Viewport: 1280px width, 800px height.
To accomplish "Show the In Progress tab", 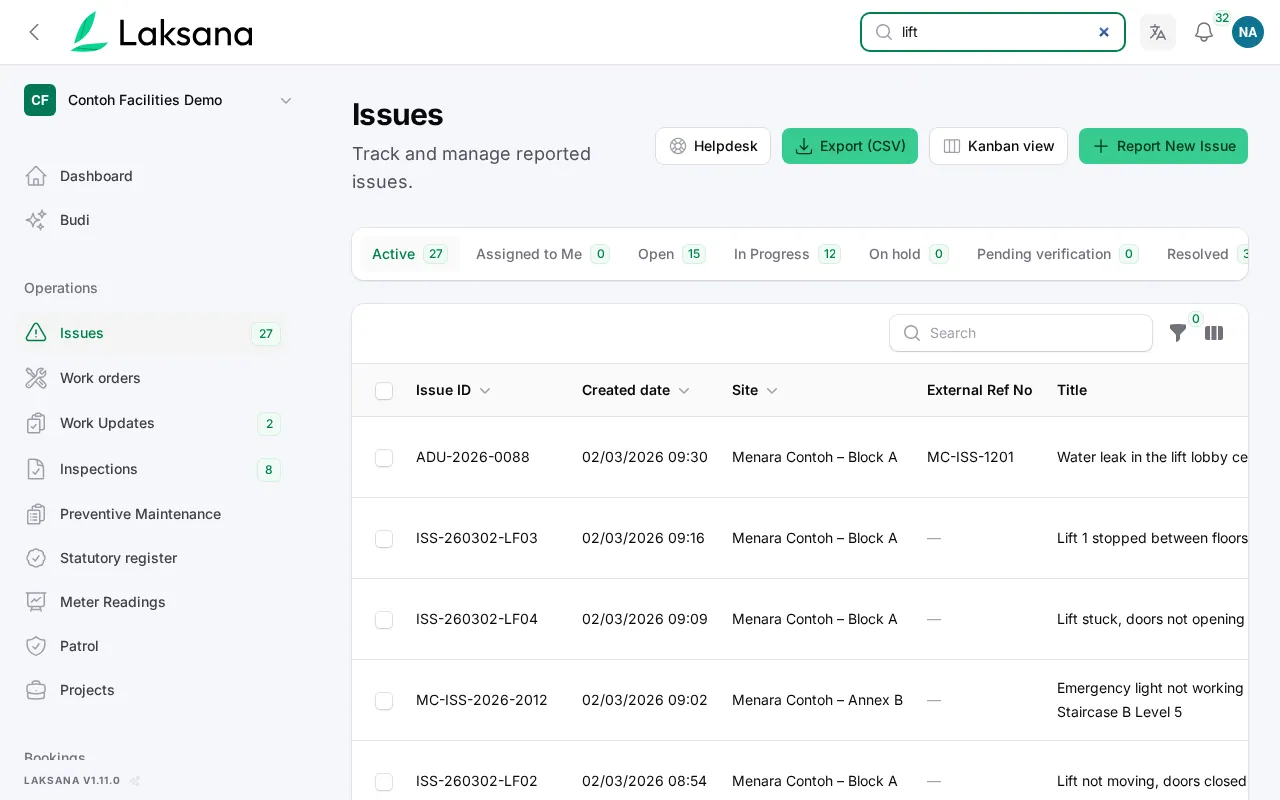I will 787,254.
